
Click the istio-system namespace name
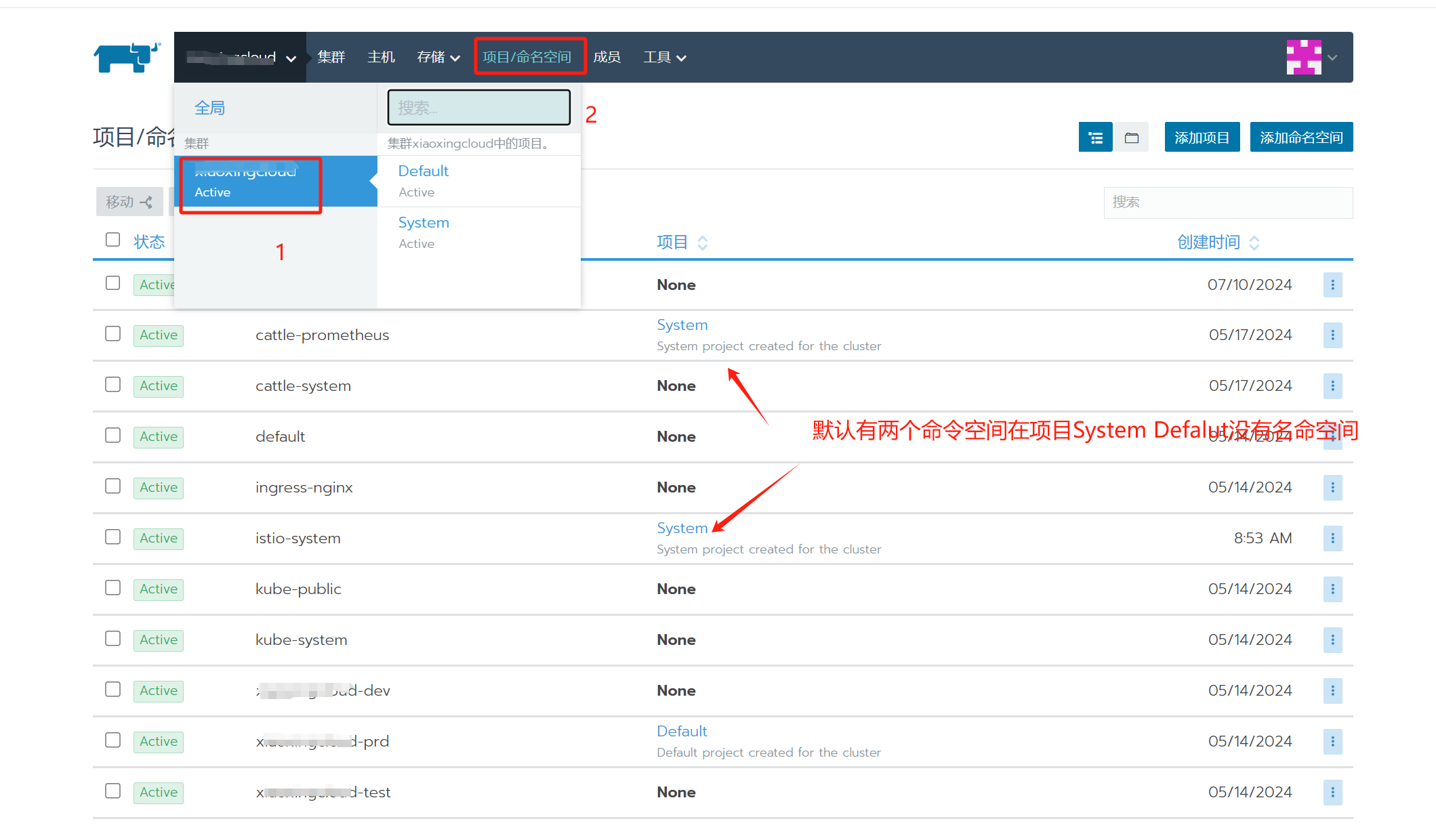click(298, 539)
